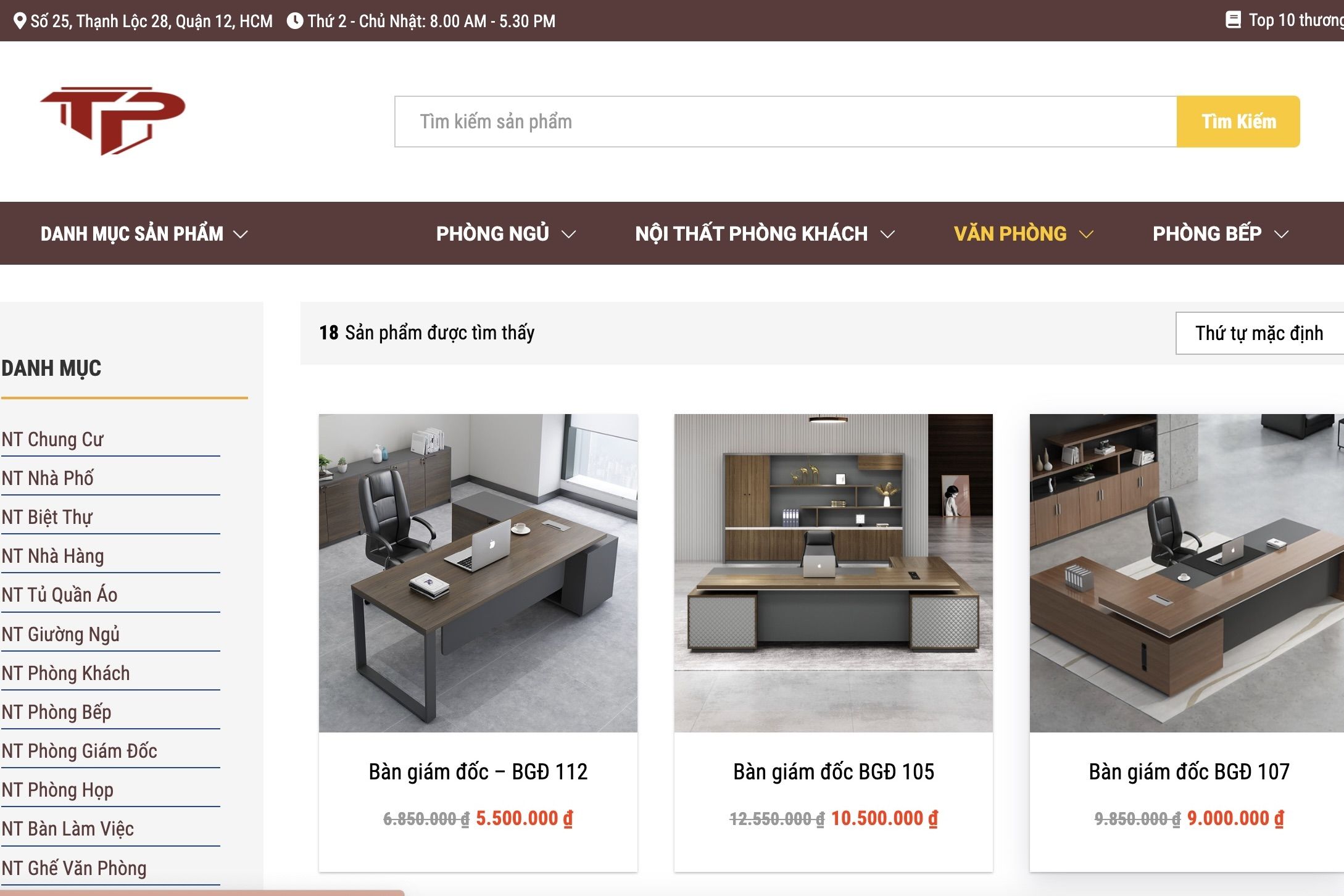This screenshot has width=1344, height=896.
Task: Select the VĂN PHÒNG menu item
Action: (1010, 234)
